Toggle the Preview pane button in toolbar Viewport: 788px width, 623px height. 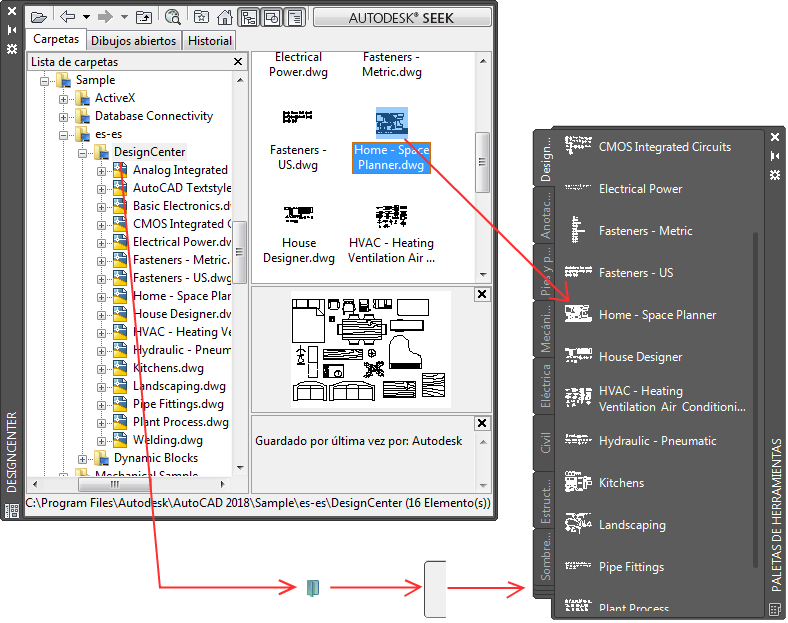click(x=272, y=18)
